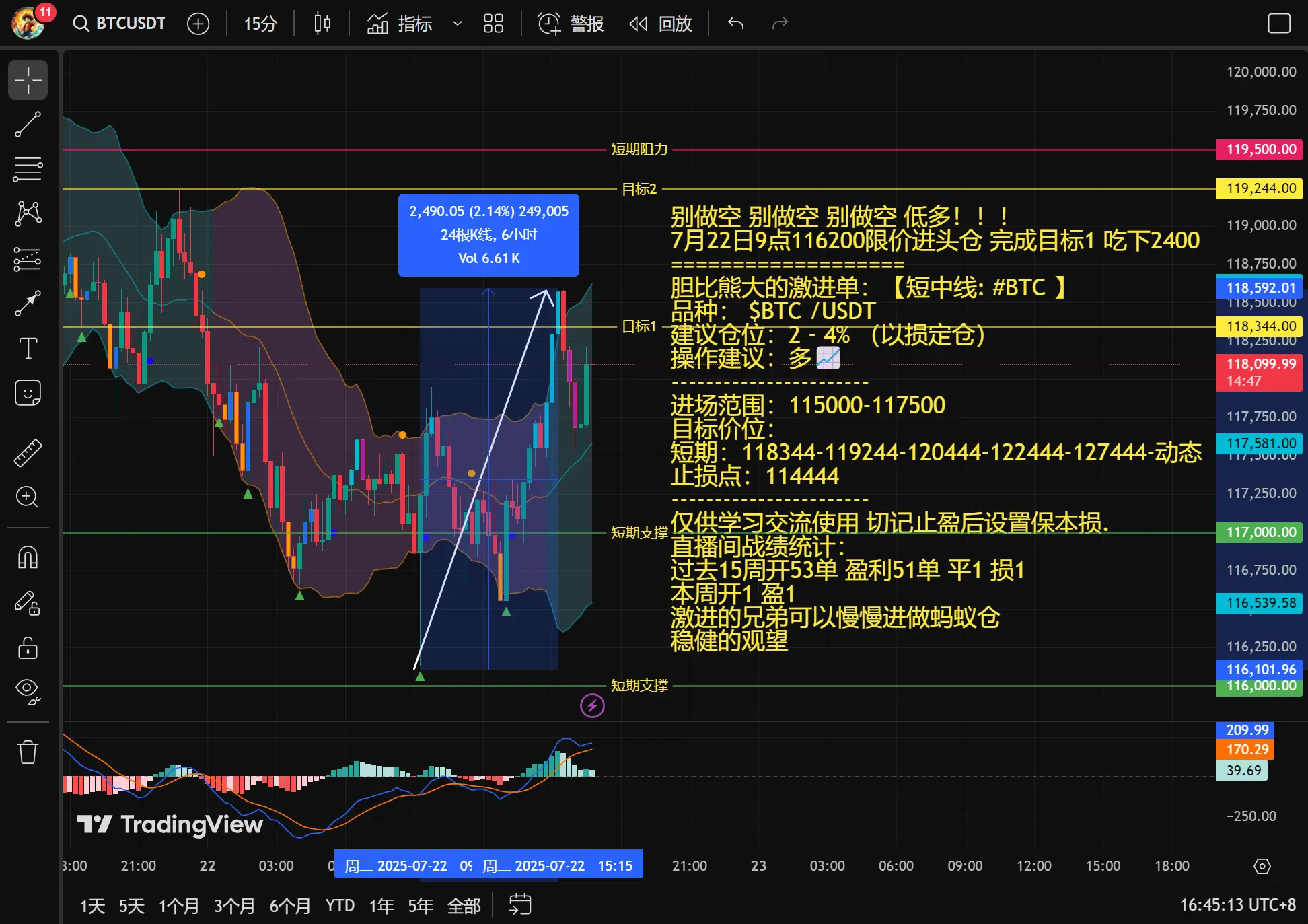Click the TradingView logo
Viewport: 1308px width, 924px height.
tap(170, 824)
